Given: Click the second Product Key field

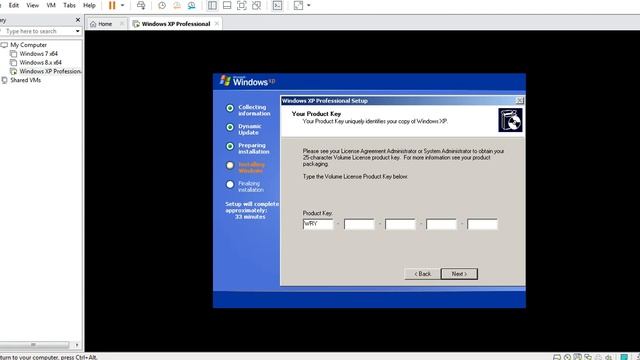Looking at the screenshot, I should click(359, 224).
